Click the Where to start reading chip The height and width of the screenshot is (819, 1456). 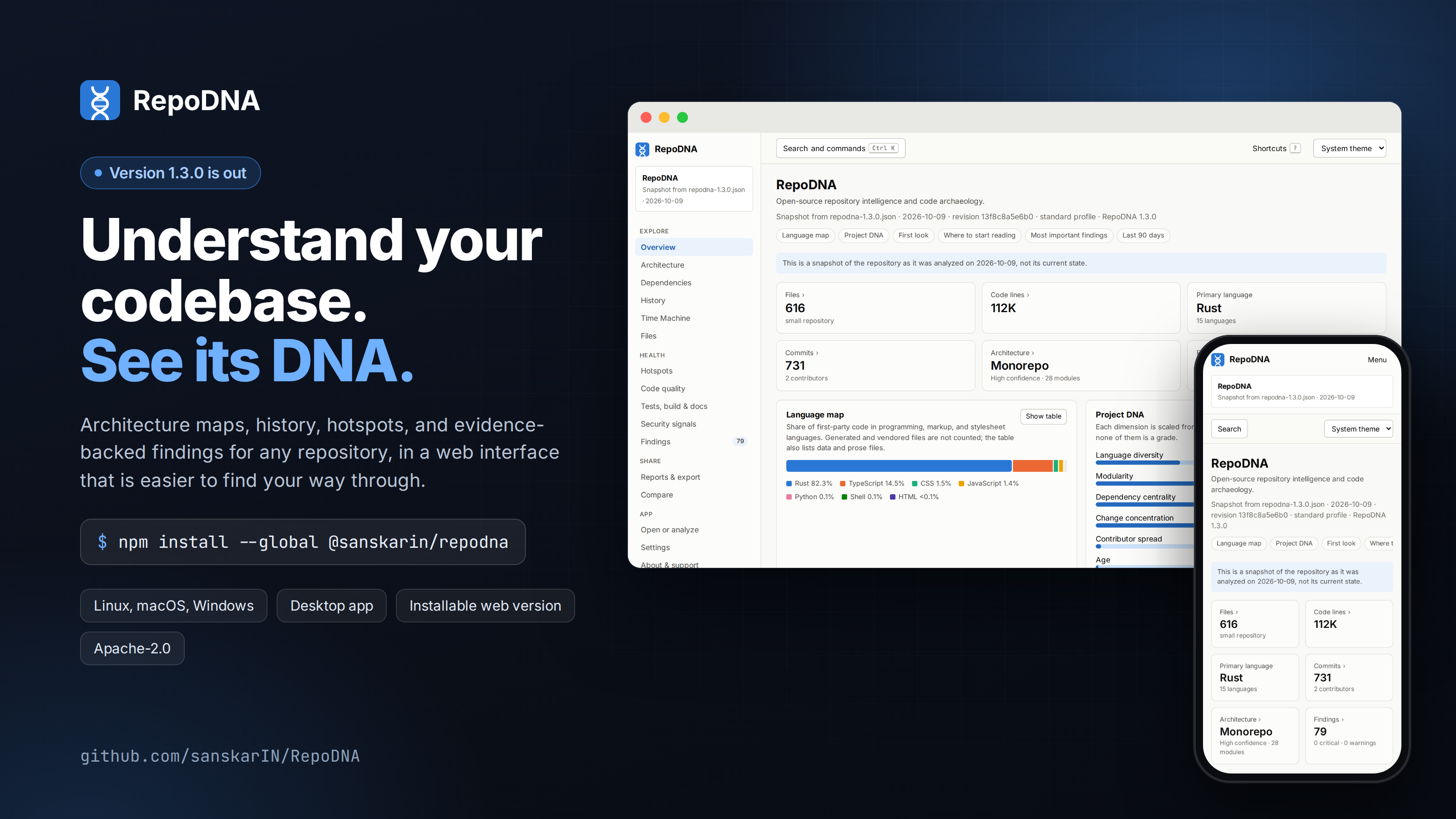tap(979, 235)
